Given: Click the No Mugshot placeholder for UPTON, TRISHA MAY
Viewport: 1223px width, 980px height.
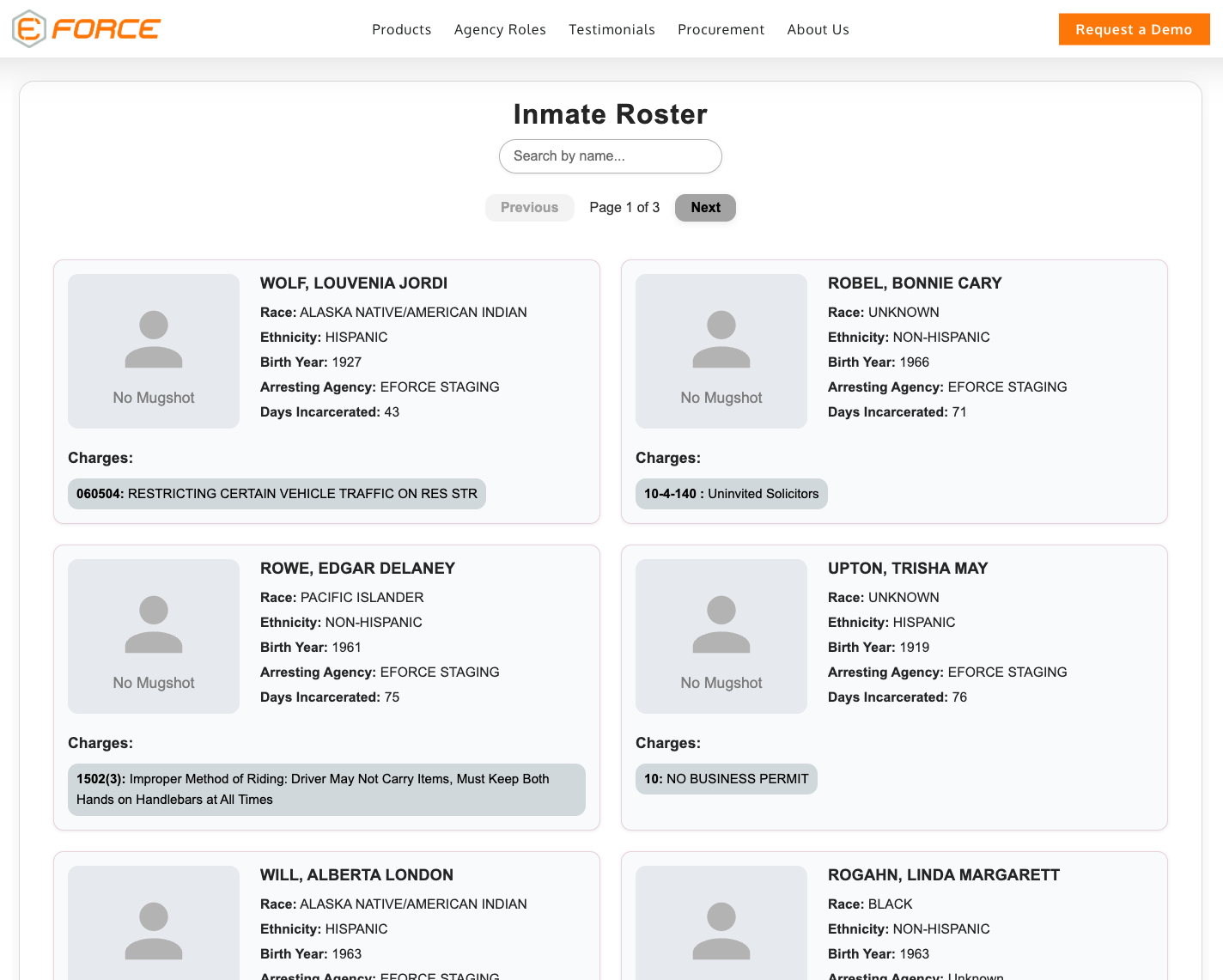Looking at the screenshot, I should [721, 636].
